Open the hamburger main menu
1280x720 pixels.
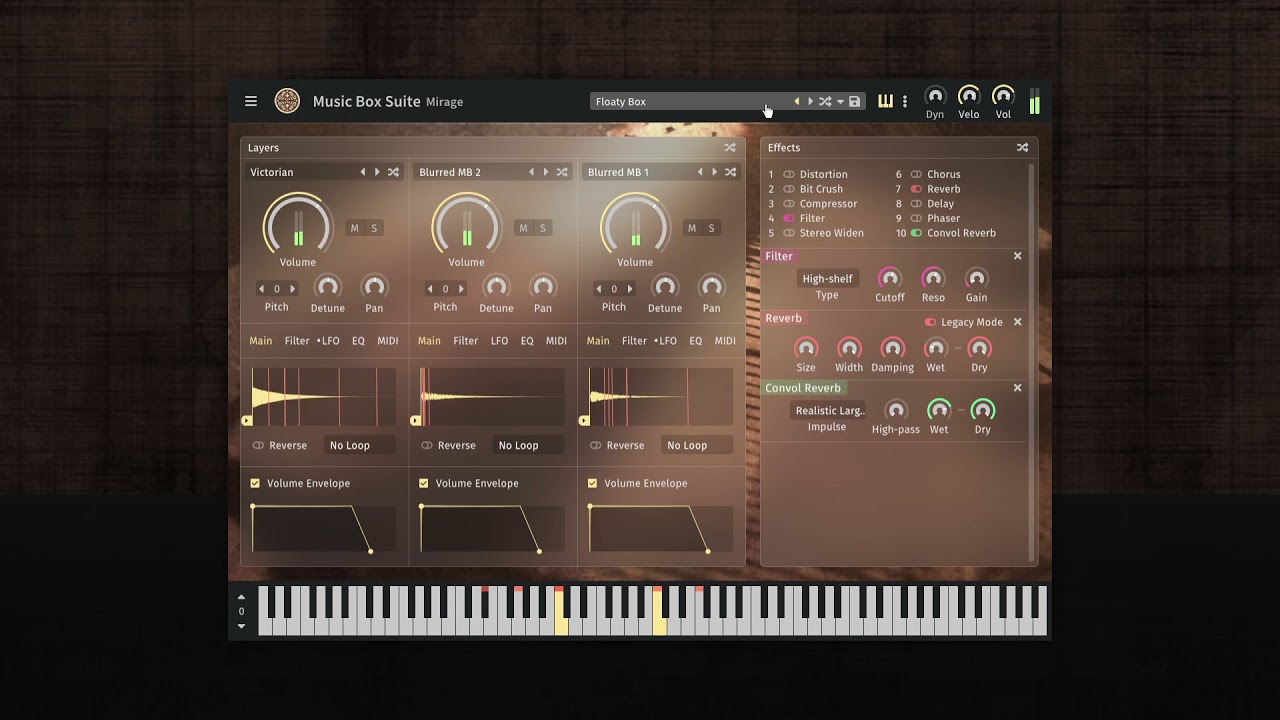click(x=251, y=101)
